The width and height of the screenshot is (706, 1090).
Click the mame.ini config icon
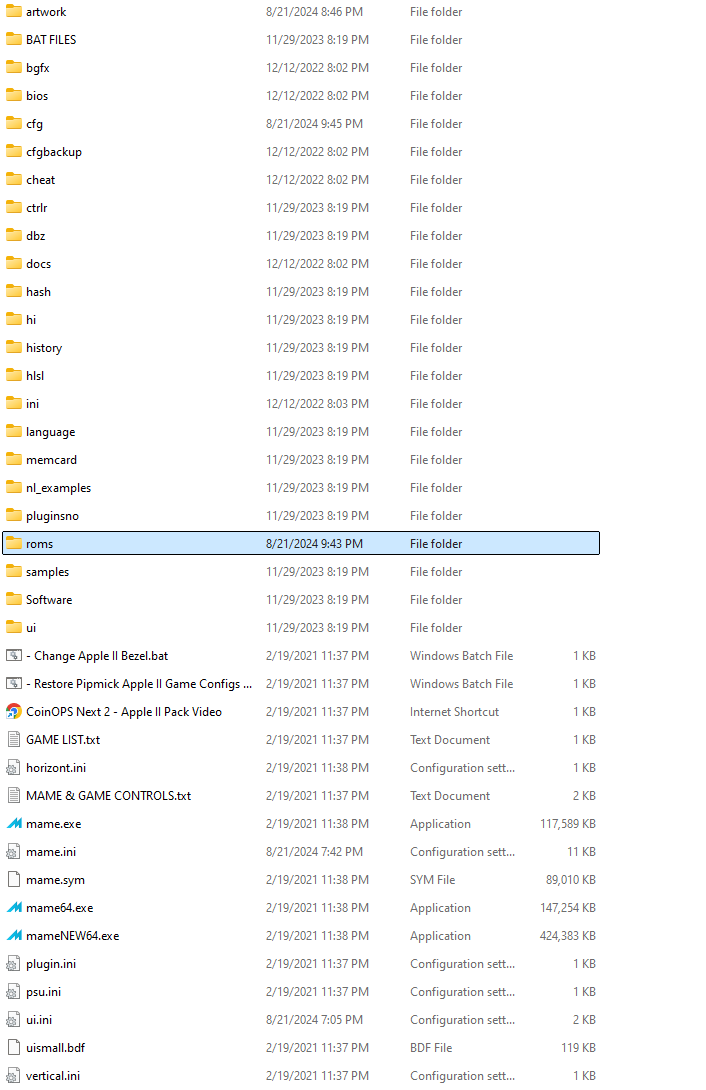pos(14,852)
